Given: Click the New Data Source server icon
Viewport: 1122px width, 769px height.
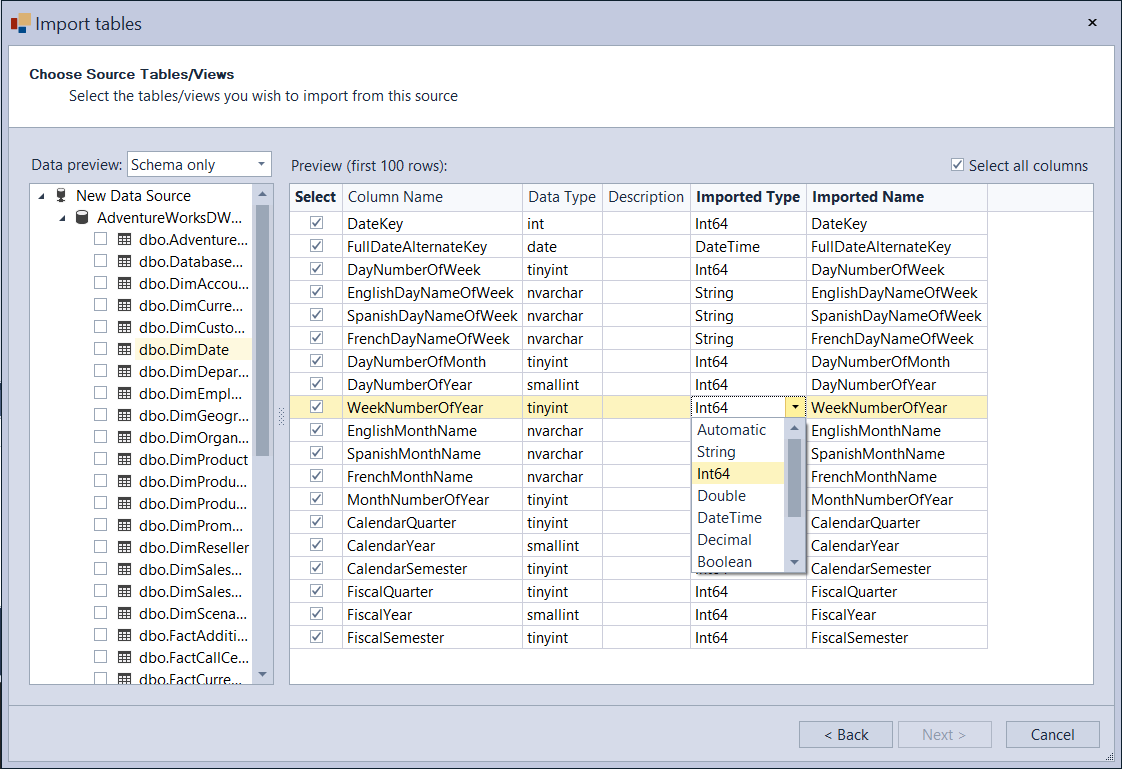Looking at the screenshot, I should point(62,196).
